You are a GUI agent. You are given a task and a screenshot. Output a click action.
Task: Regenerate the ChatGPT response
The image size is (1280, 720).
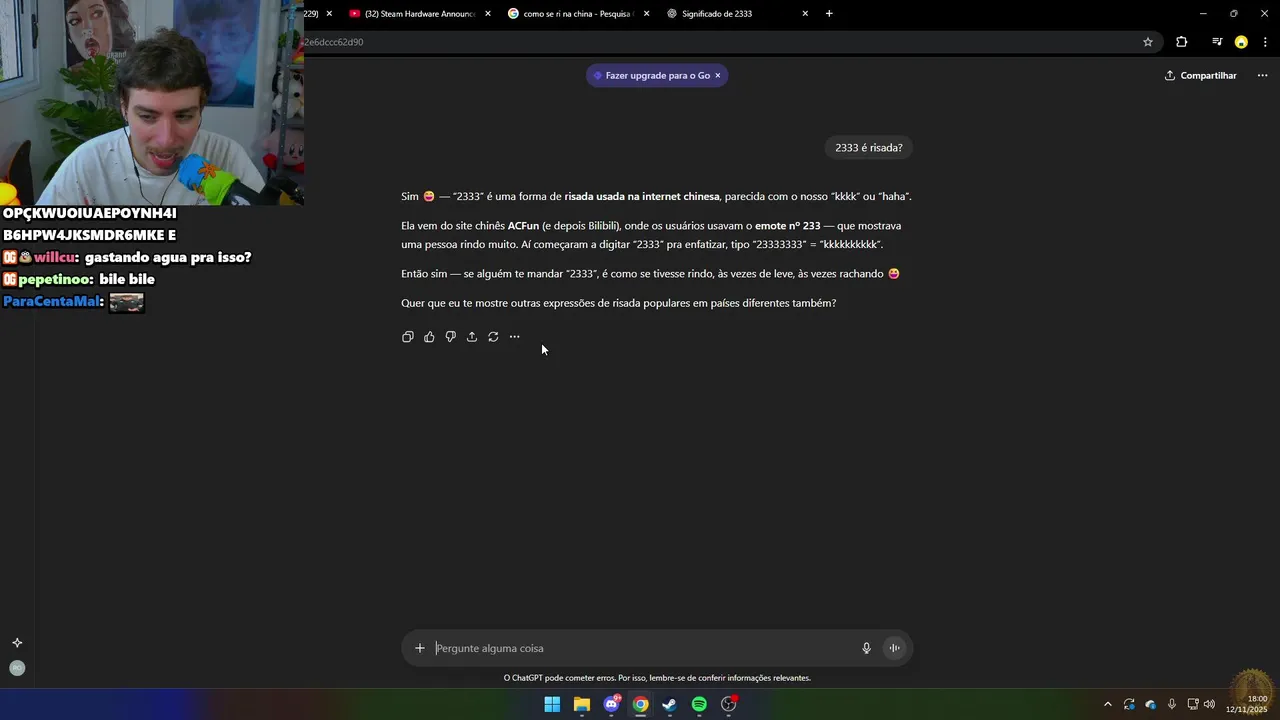point(493,337)
